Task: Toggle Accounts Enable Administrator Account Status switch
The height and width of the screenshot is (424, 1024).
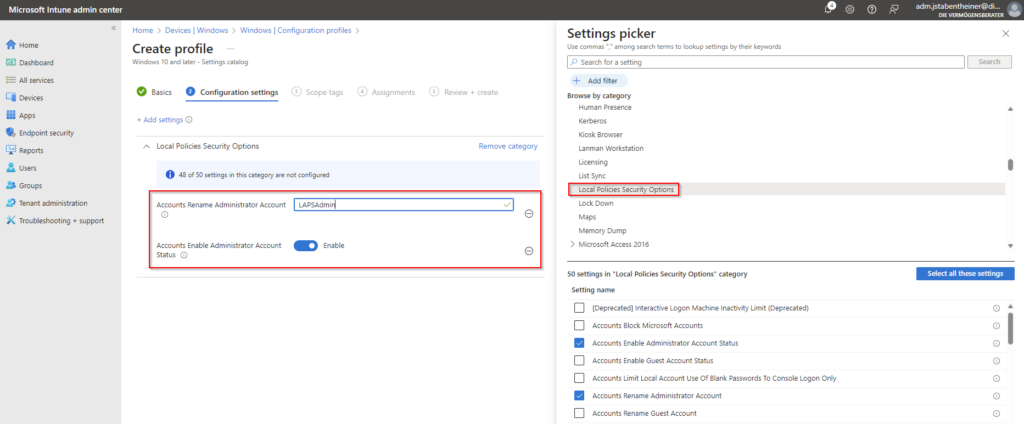Action: coord(306,246)
